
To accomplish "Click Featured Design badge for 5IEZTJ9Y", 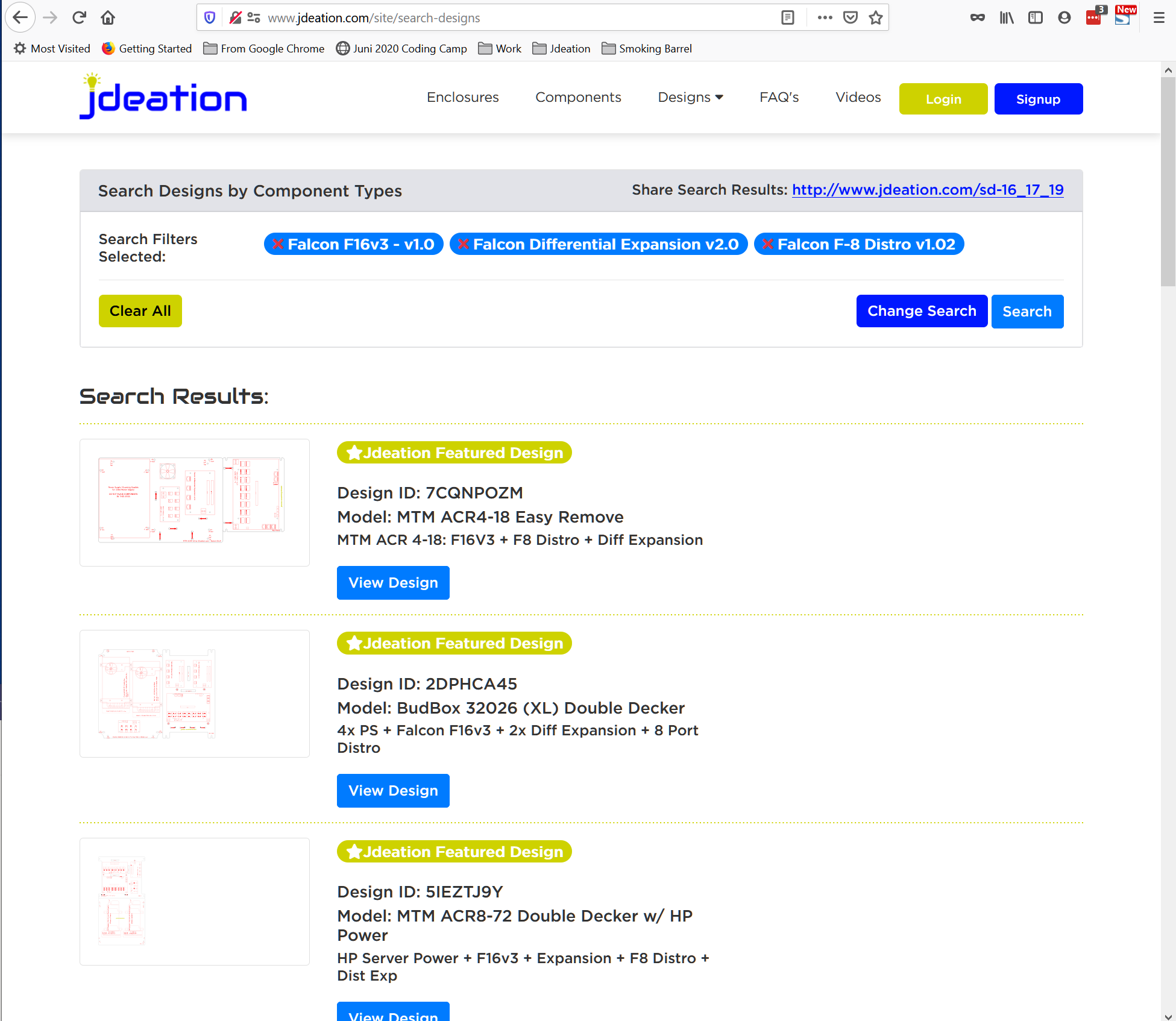I will tap(454, 852).
